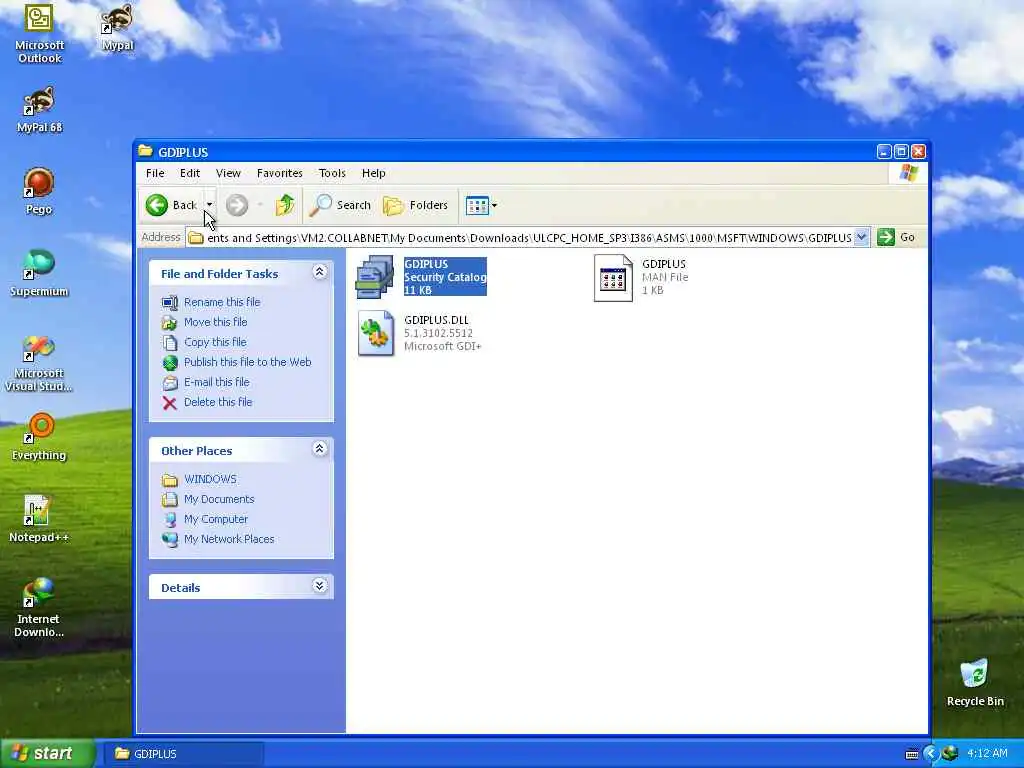Click the Start button

click(x=47, y=753)
